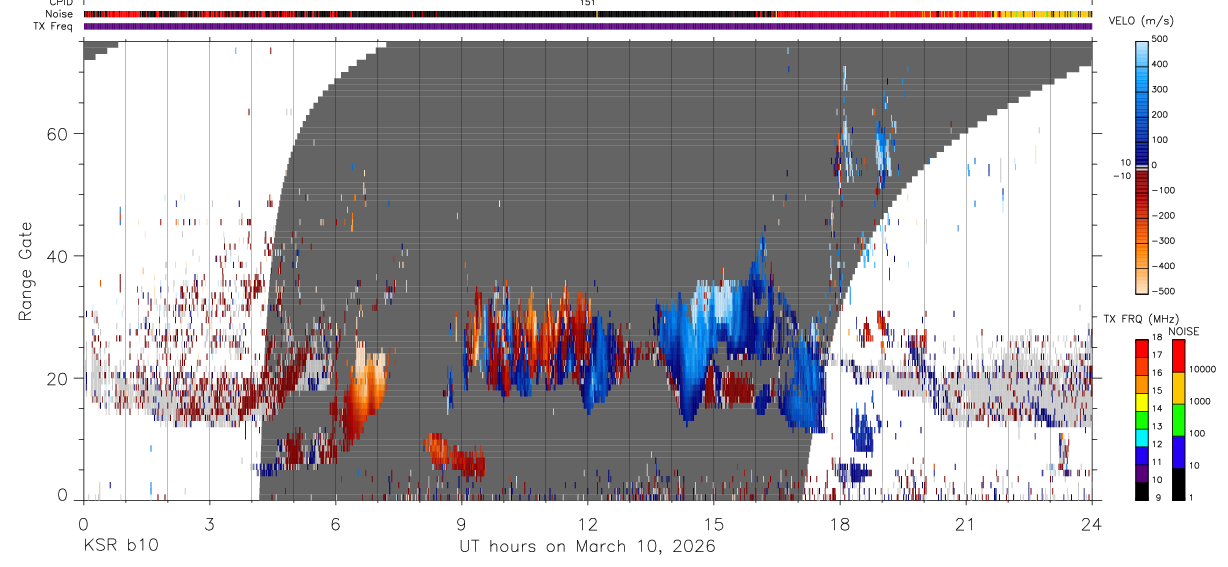This screenshot has width=1228, height=567.
Task: Select hour 21 on the UT time axis
Action: coord(966,524)
